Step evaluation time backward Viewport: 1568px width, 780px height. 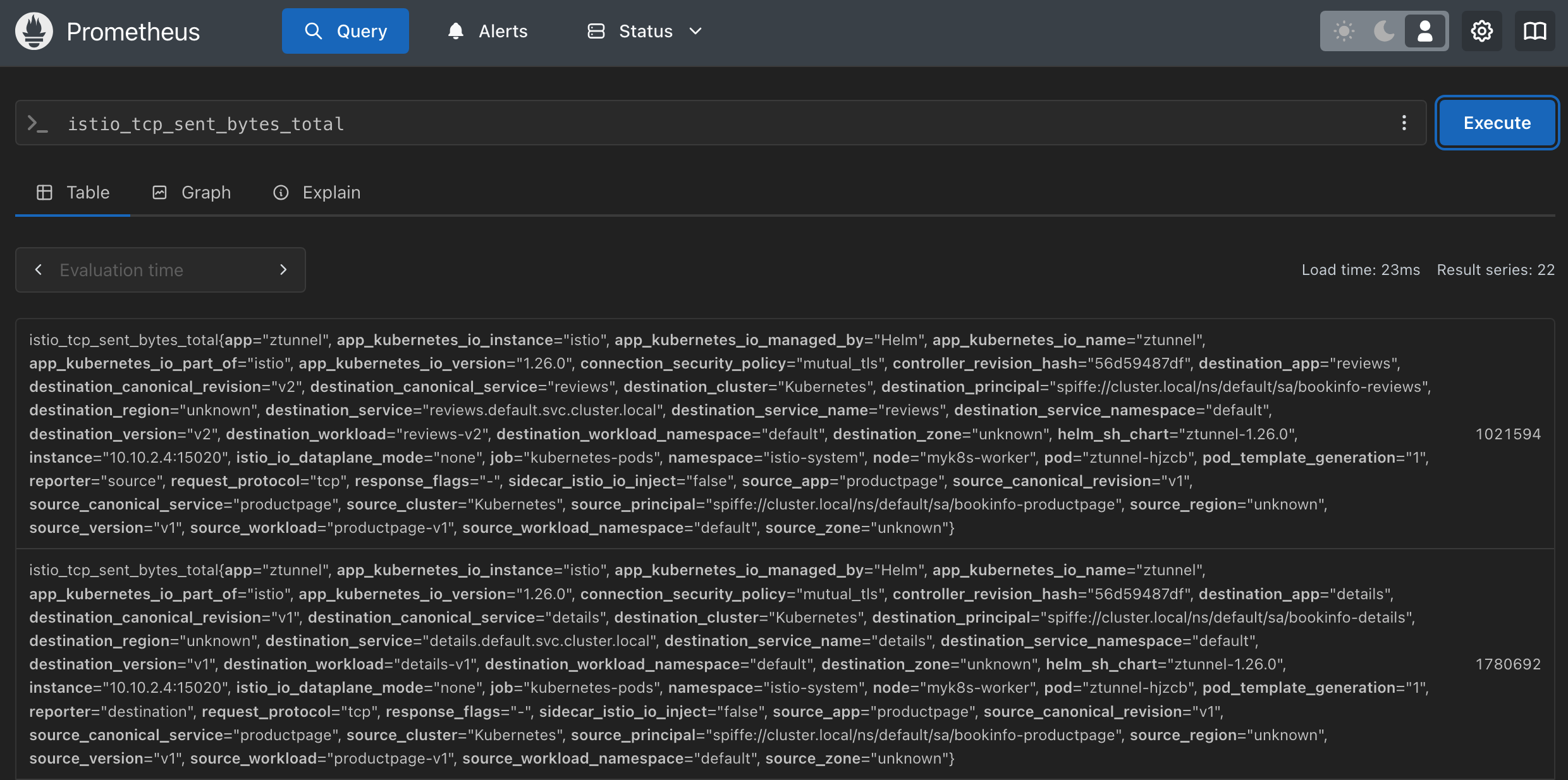coord(39,270)
